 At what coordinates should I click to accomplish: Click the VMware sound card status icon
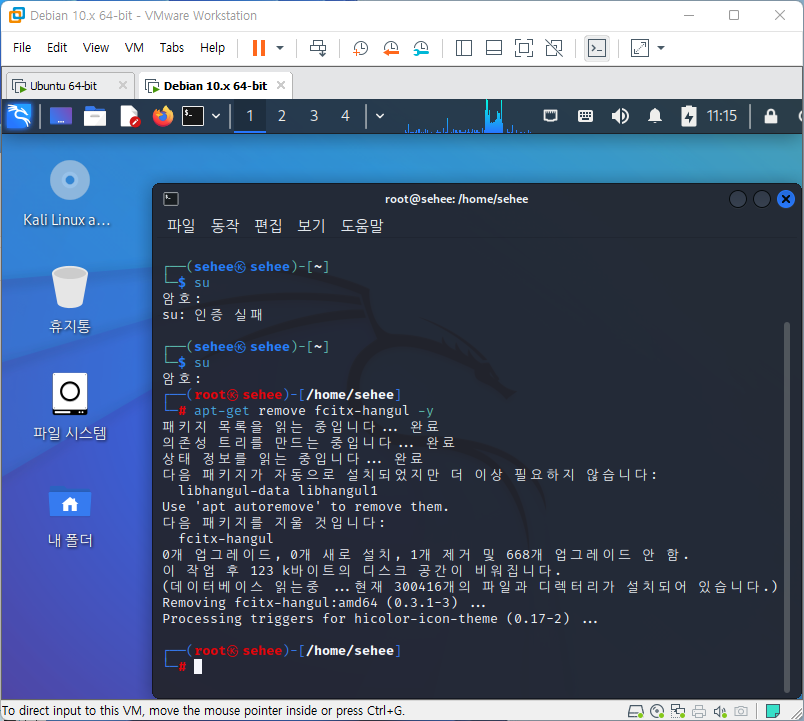[720, 711]
